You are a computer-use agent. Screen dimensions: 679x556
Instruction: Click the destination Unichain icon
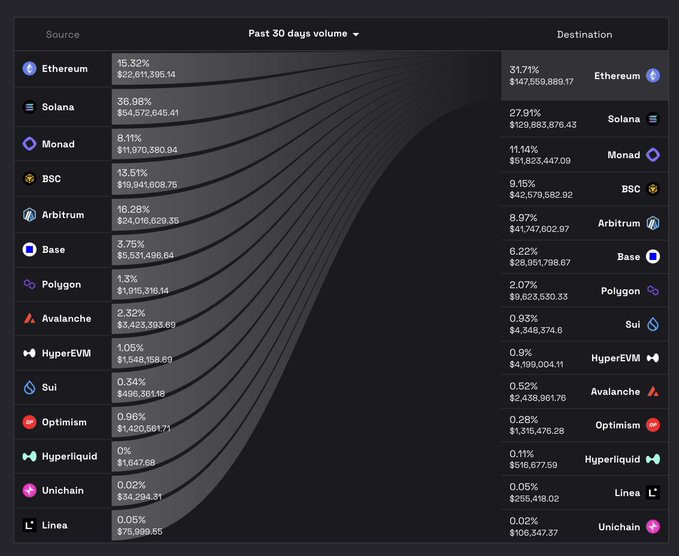[x=653, y=527]
